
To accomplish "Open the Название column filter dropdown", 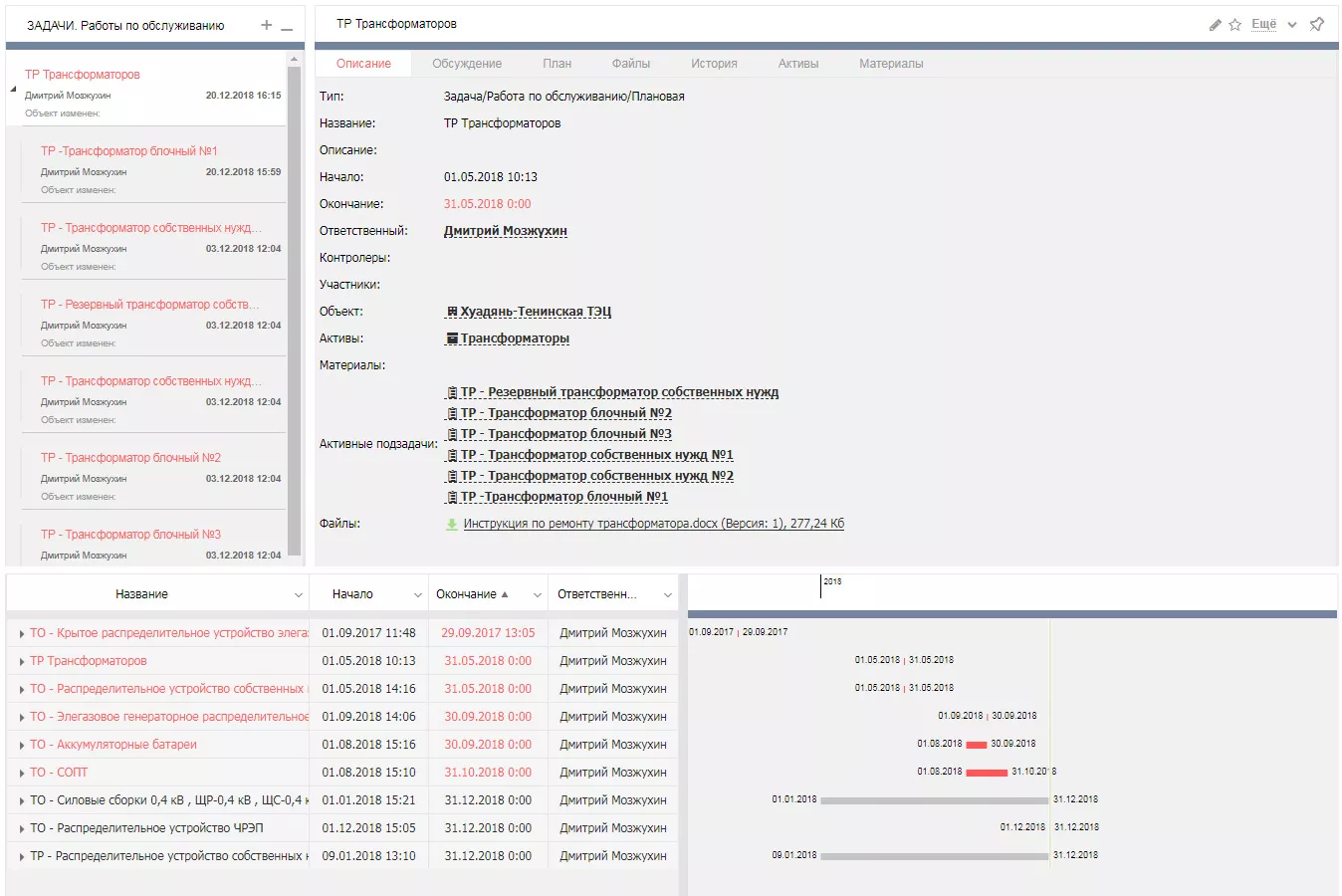I will click(298, 595).
